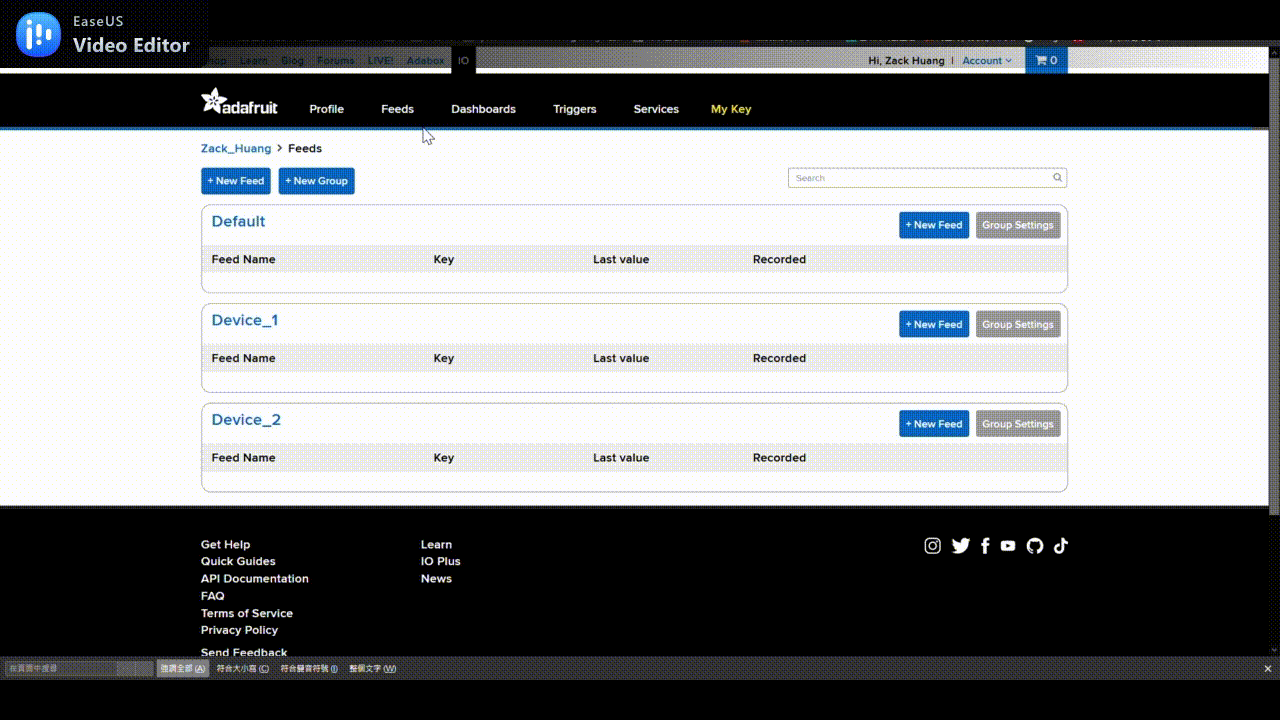Open the Learn link in top bar
The height and width of the screenshot is (720, 1280).
click(x=254, y=61)
